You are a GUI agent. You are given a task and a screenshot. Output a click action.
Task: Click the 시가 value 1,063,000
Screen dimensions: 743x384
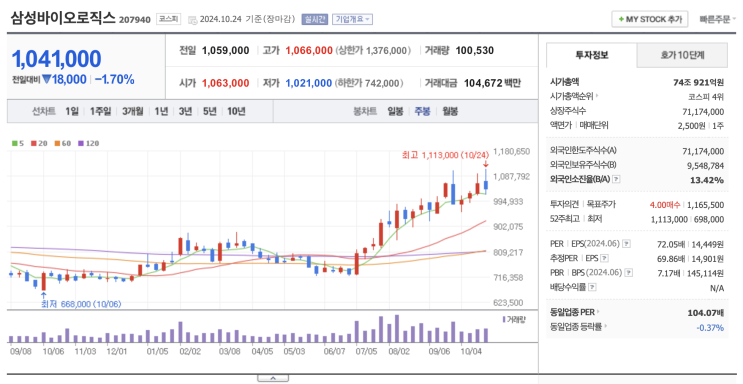226,83
